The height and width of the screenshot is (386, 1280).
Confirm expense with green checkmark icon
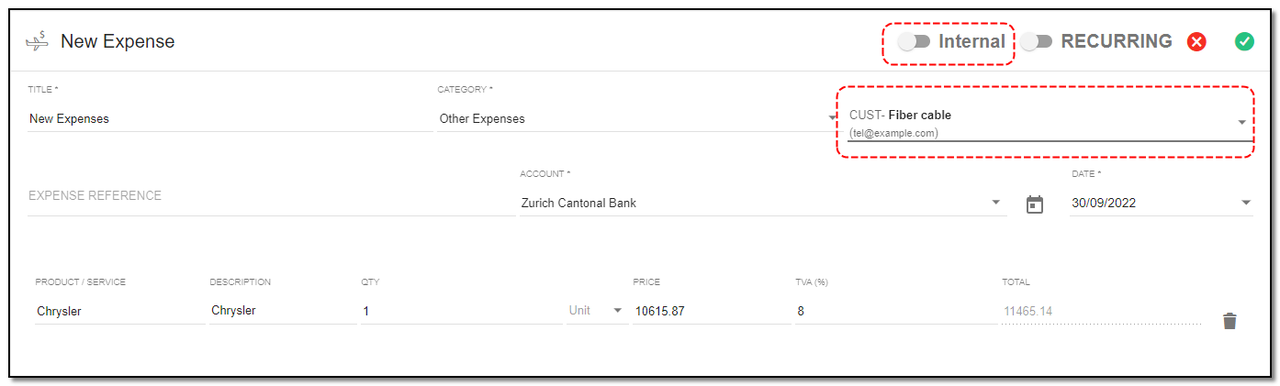tap(1244, 42)
